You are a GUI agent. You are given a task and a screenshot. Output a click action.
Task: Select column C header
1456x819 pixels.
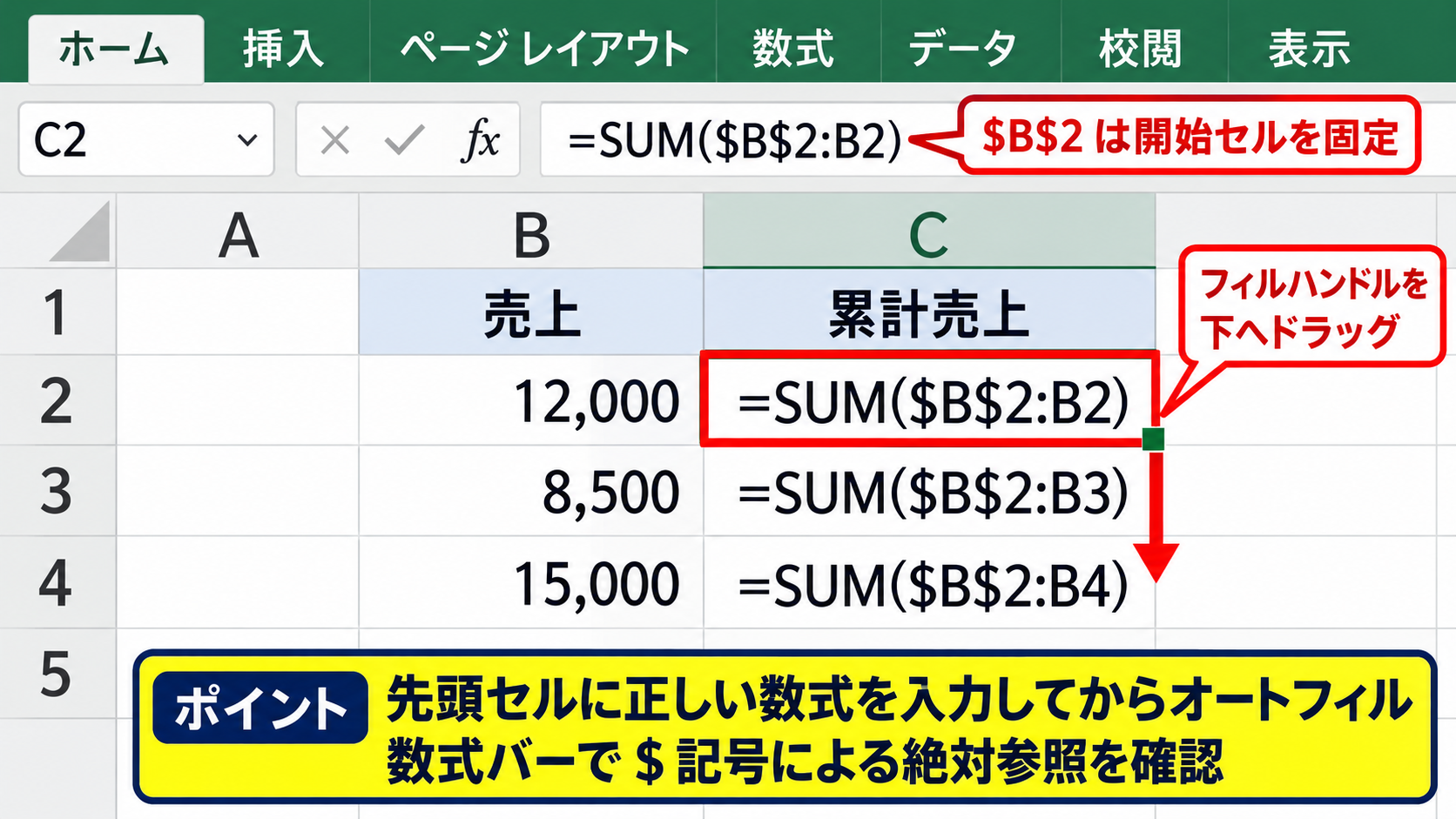(x=929, y=232)
